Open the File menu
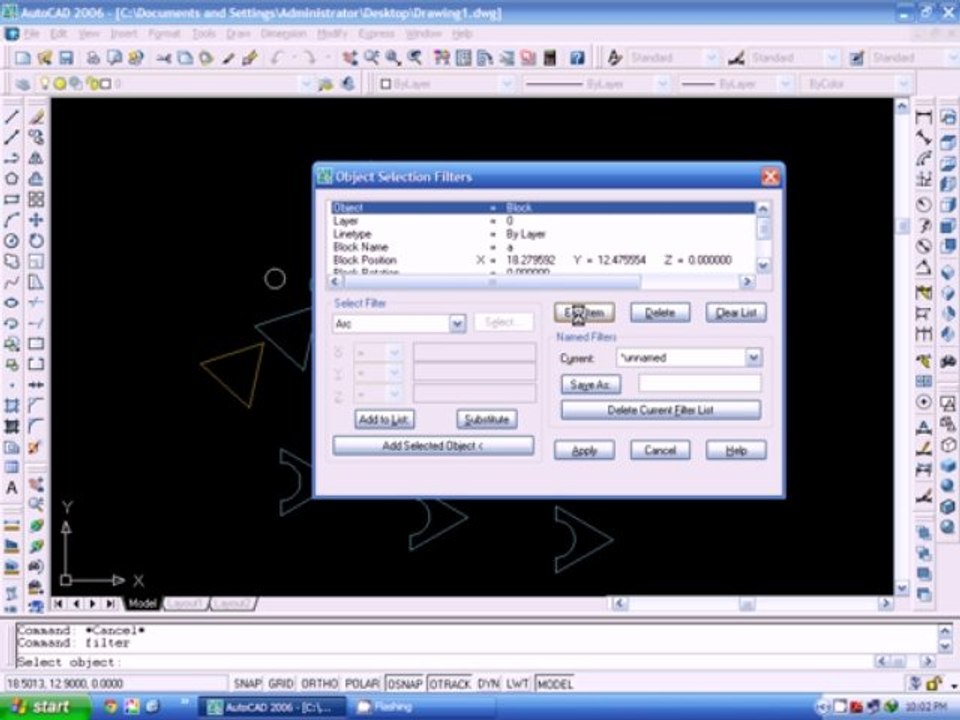The width and height of the screenshot is (960, 720). click(31, 34)
